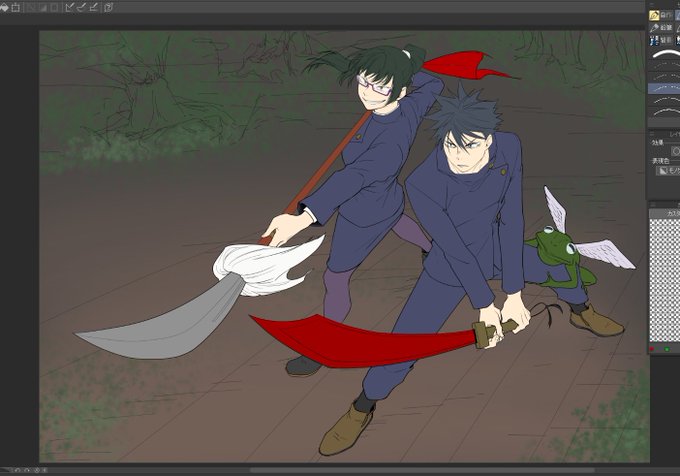680x476 pixels.
Task: Choose the thick solid white stroke brush preset
Action: coord(664,55)
